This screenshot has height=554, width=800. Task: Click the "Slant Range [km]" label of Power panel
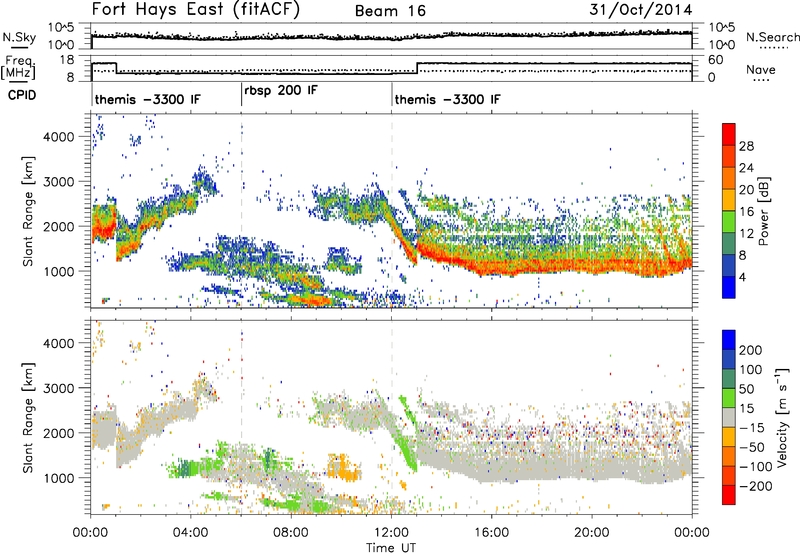(x=28, y=211)
